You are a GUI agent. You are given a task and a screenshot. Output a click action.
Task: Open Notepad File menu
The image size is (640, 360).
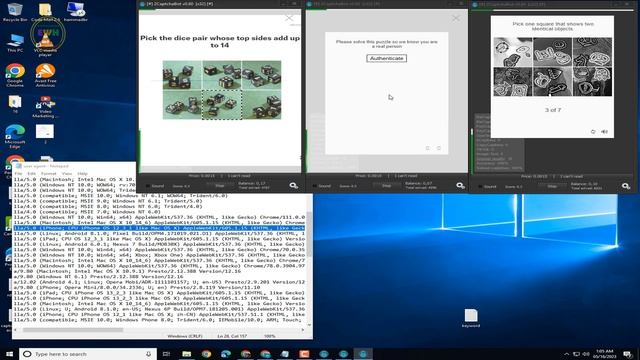click(x=18, y=173)
